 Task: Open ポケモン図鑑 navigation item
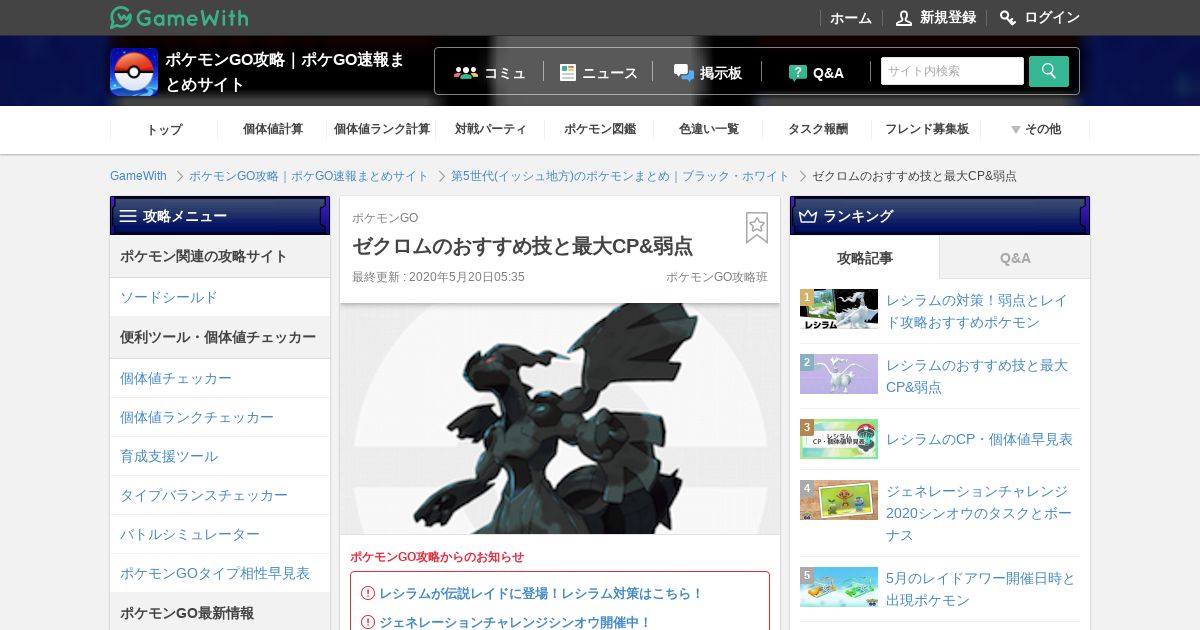point(600,129)
